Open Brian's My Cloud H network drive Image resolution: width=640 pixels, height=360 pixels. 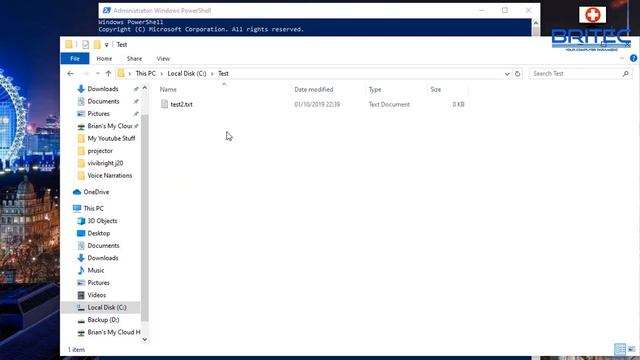coord(113,332)
